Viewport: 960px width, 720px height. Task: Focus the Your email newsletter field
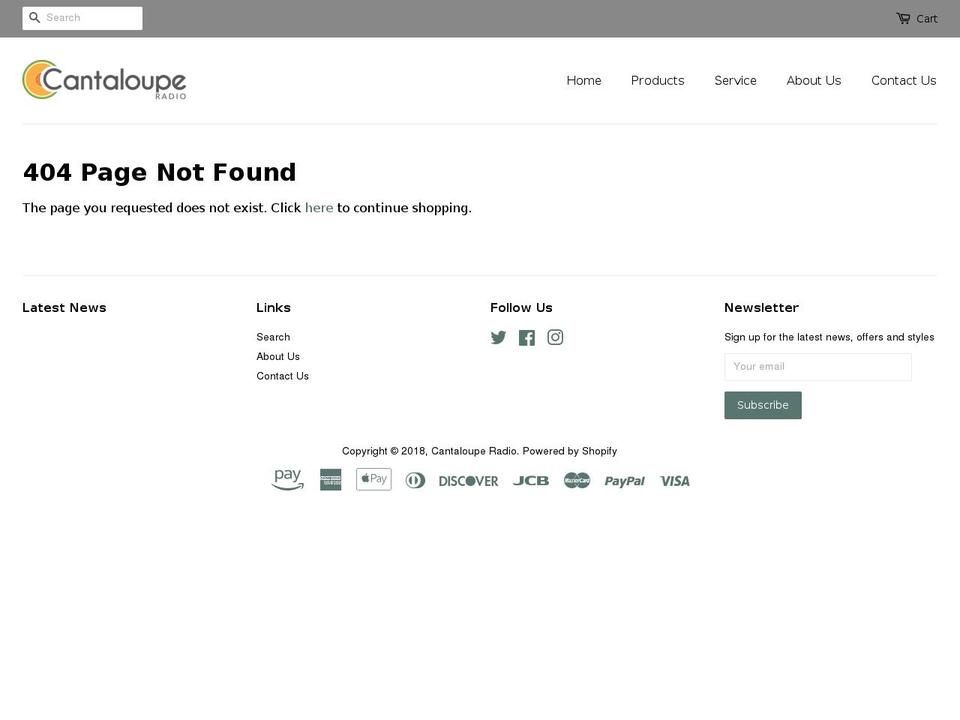pos(818,367)
